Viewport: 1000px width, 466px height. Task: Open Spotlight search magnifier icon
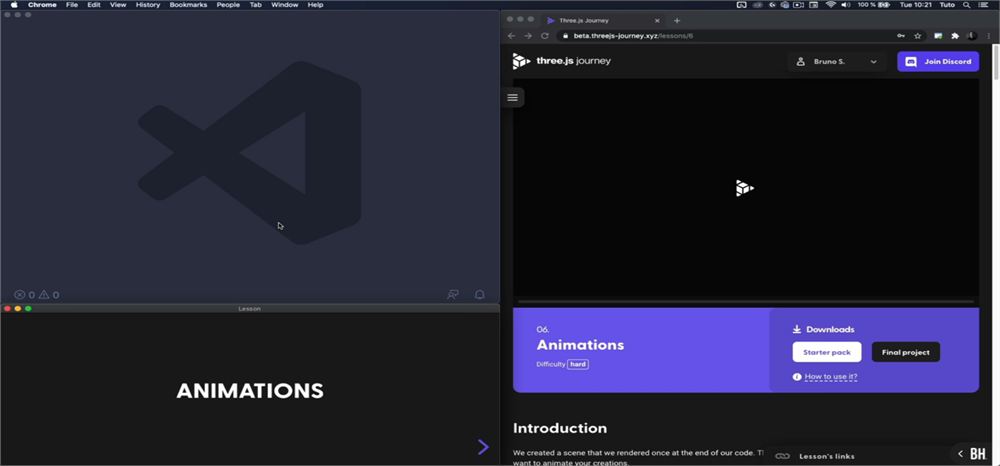[x=967, y=4]
